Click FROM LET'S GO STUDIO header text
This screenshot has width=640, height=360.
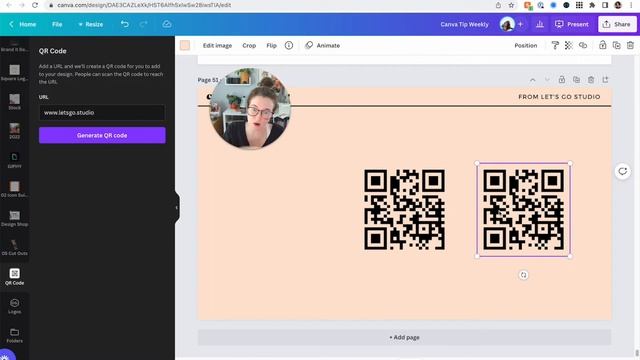click(x=559, y=97)
